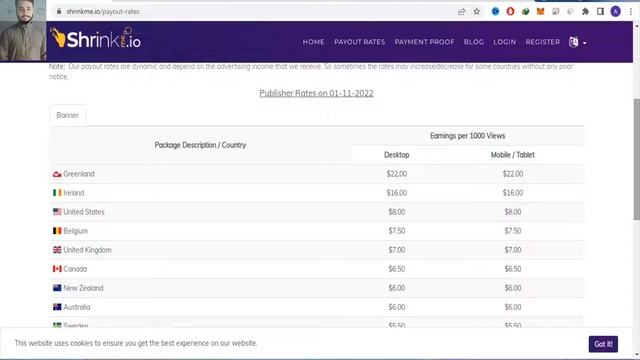640x360 pixels.
Task: Click the site lock icon
Action: pos(59,11)
